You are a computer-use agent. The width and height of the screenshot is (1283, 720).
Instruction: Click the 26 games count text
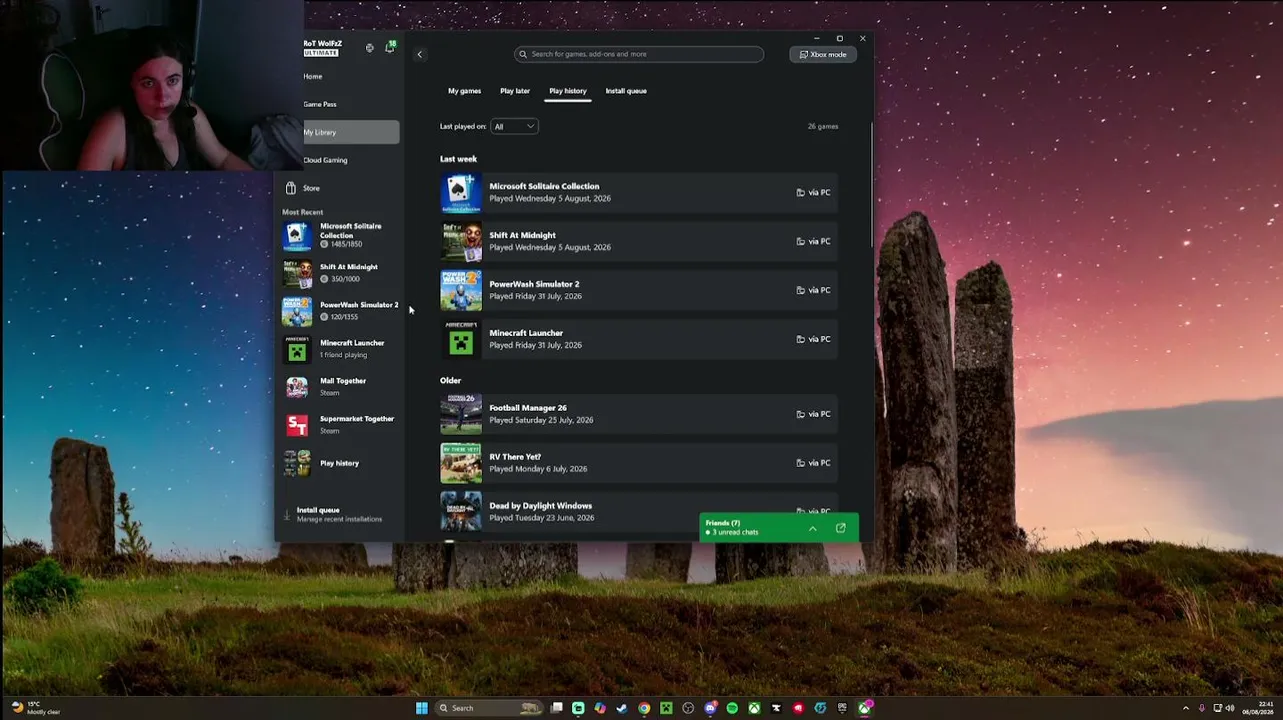(823, 126)
